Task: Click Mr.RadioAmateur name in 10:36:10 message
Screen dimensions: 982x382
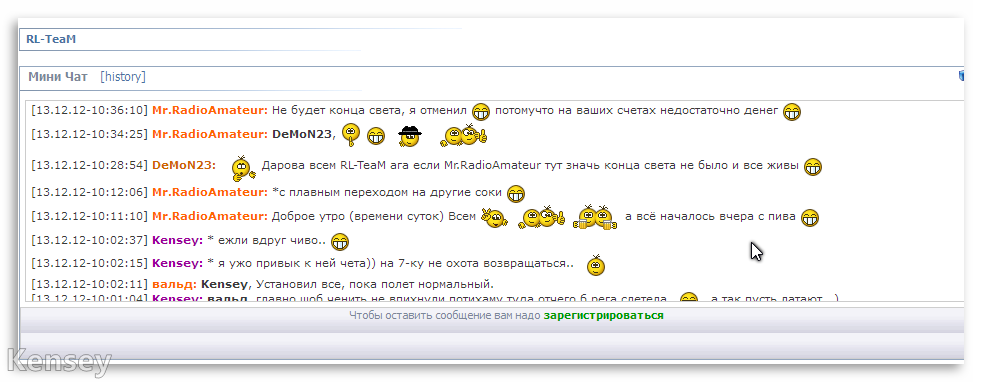Action: click(210, 110)
